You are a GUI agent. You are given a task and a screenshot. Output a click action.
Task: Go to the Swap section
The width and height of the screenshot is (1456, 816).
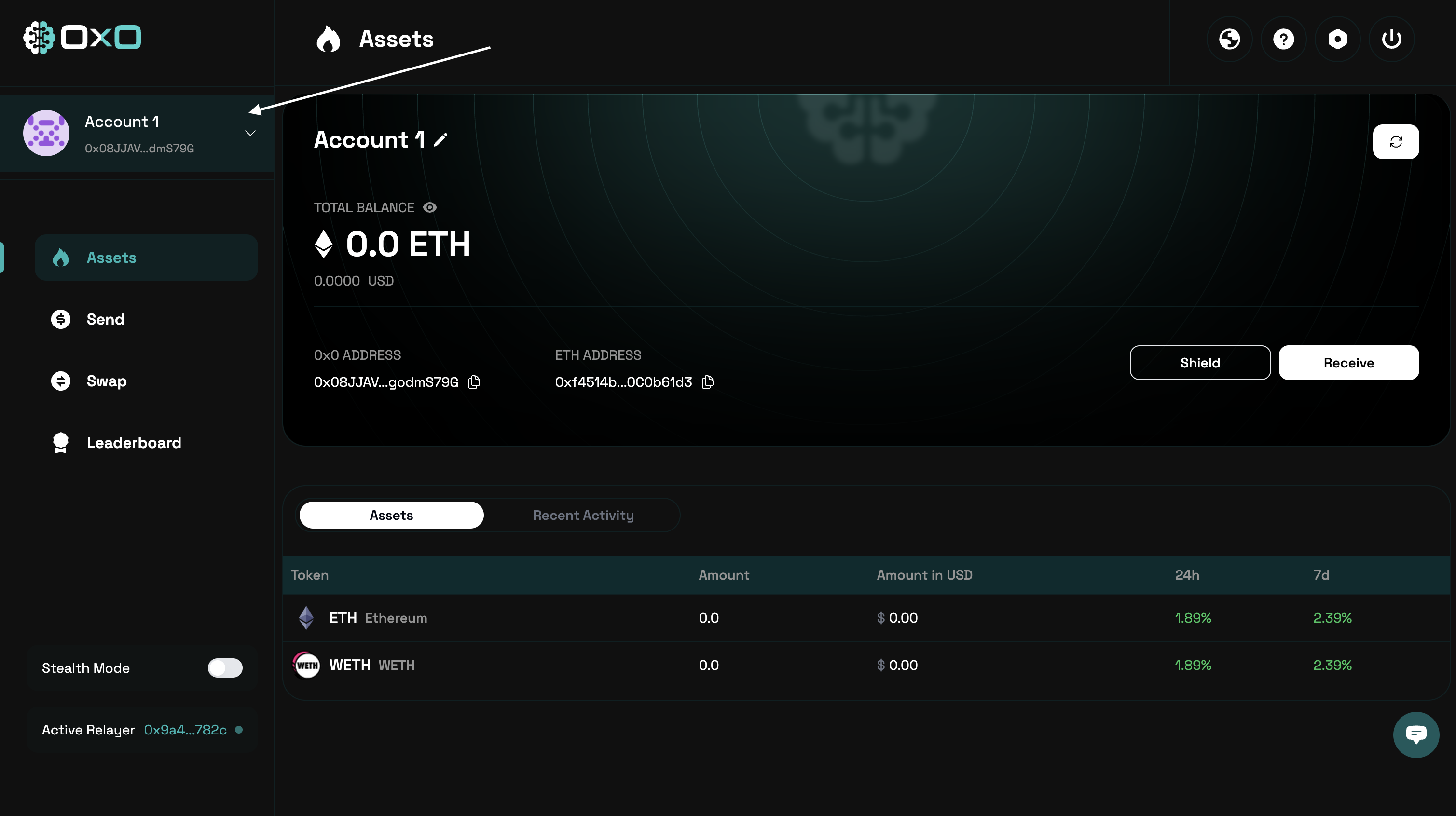tap(106, 381)
